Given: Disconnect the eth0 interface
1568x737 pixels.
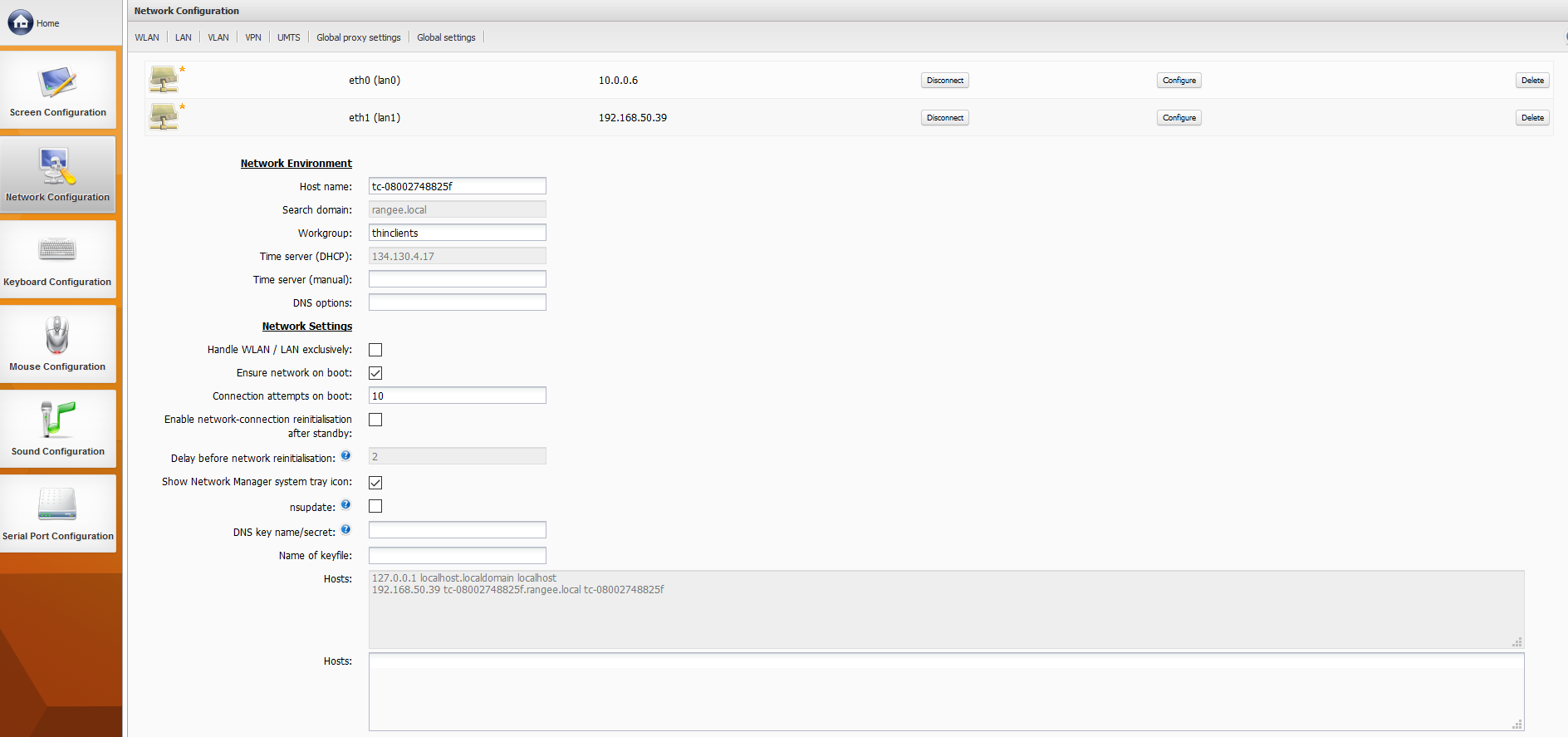Looking at the screenshot, I should (944, 81).
